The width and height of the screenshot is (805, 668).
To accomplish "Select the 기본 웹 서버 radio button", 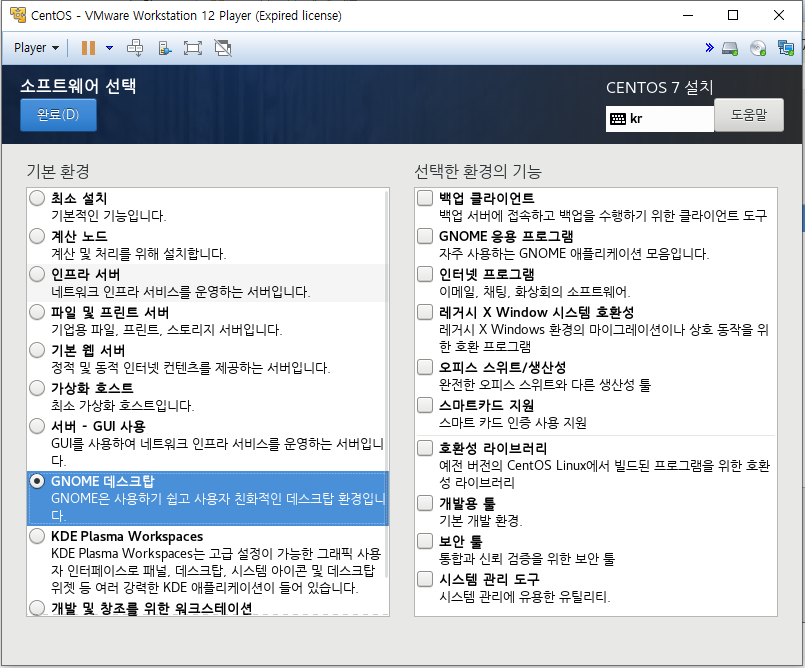I will coord(37,350).
